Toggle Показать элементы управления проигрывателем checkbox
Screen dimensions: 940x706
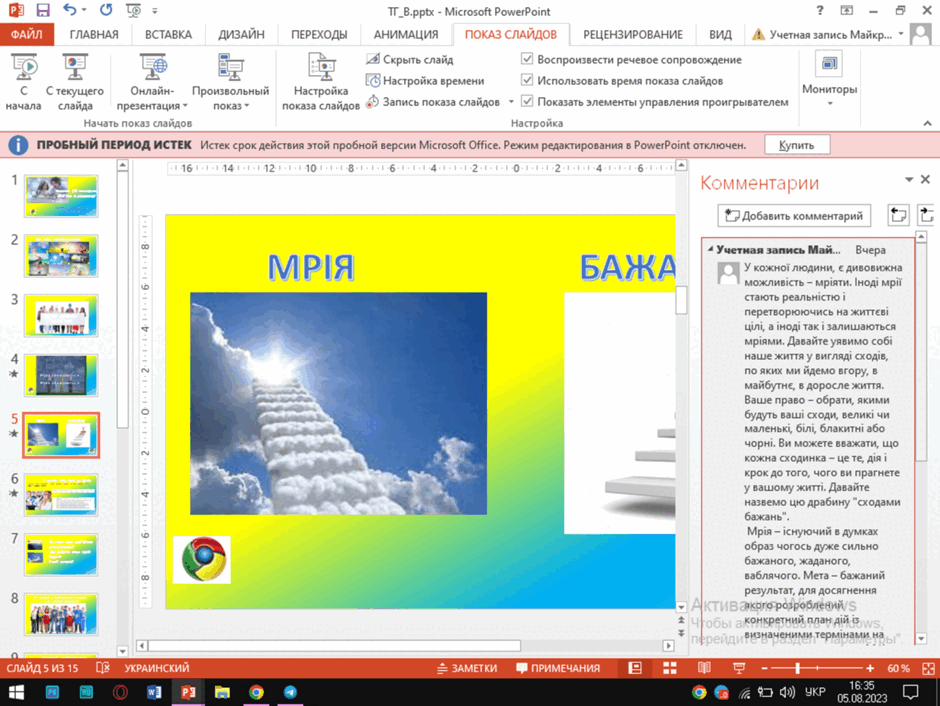[527, 102]
